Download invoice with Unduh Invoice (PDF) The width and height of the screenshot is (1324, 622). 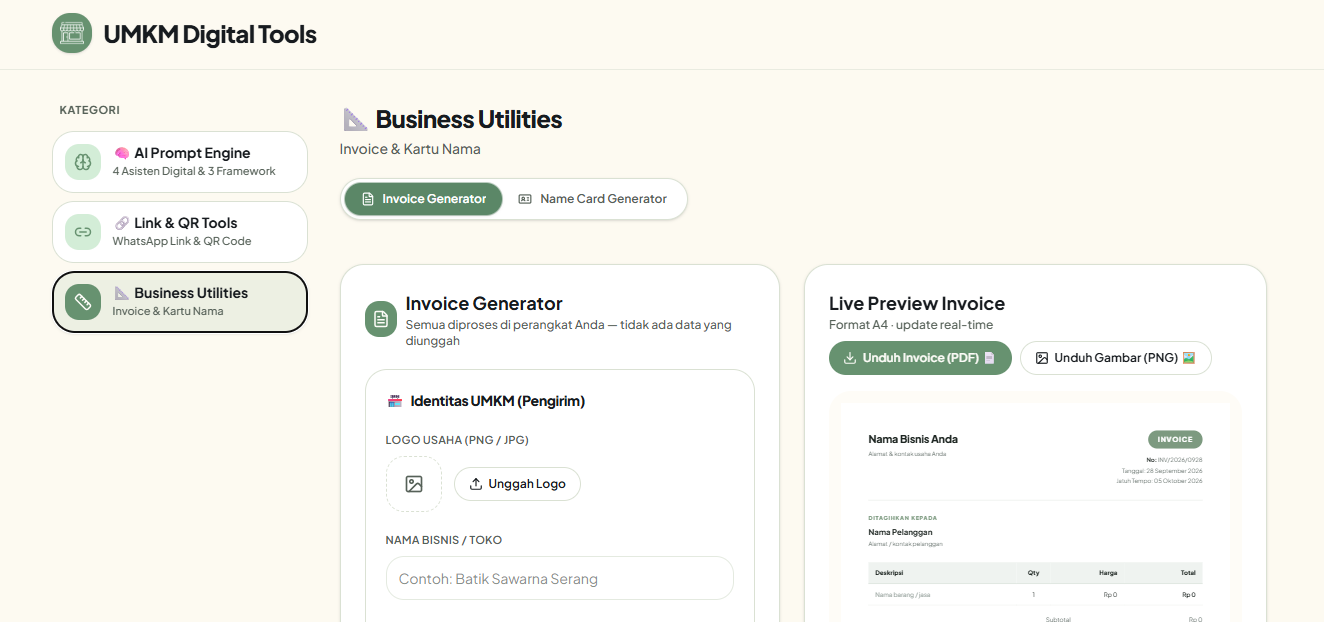[920, 358]
